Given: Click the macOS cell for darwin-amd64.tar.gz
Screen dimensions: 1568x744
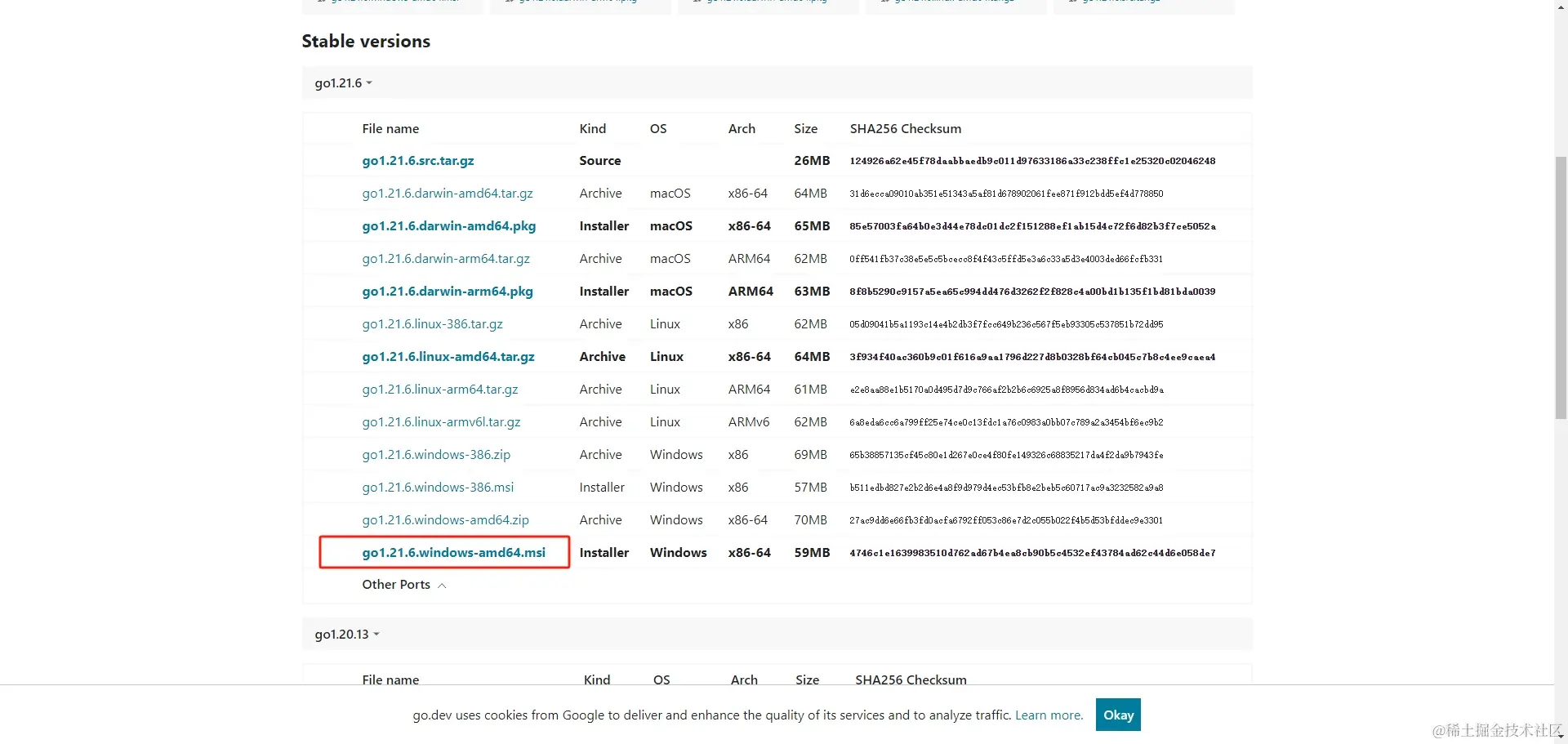Looking at the screenshot, I should (x=670, y=194).
